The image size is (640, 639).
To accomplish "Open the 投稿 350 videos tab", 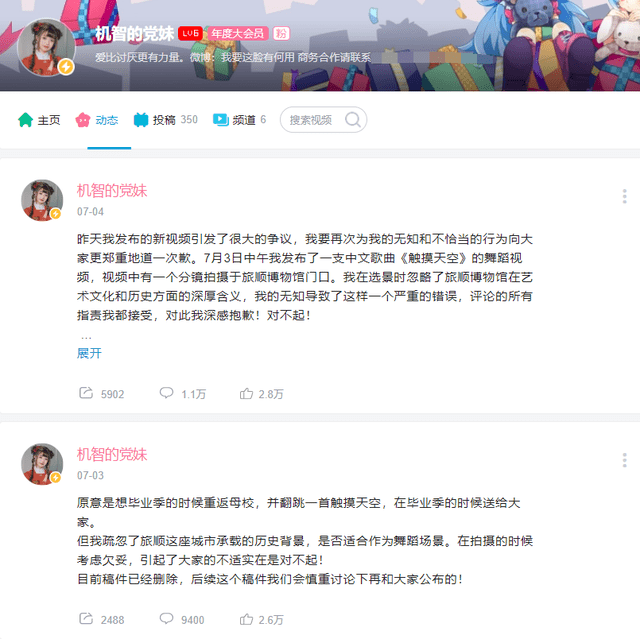I will coord(165,120).
